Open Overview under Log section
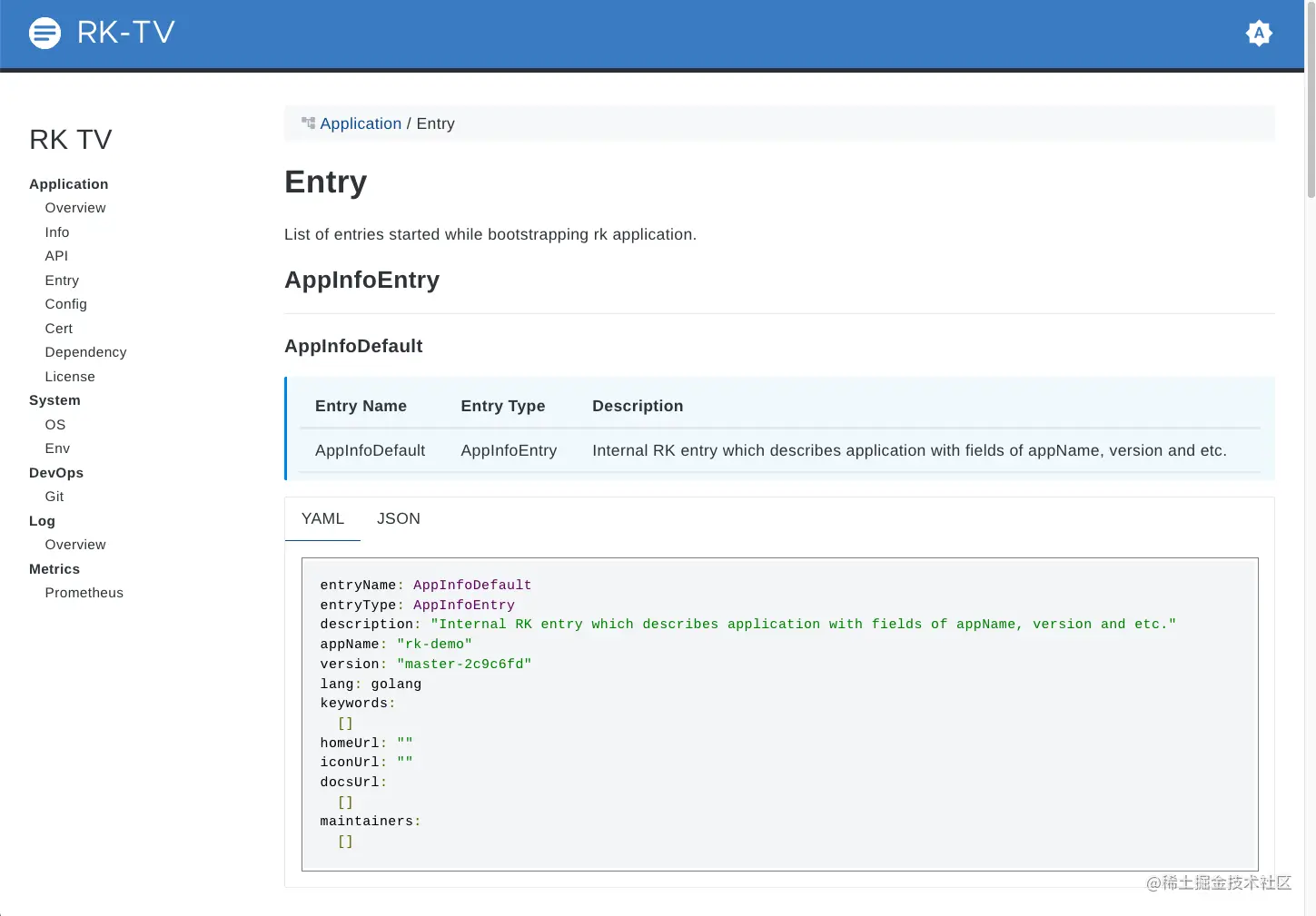This screenshot has width=1316, height=916. pos(75,545)
